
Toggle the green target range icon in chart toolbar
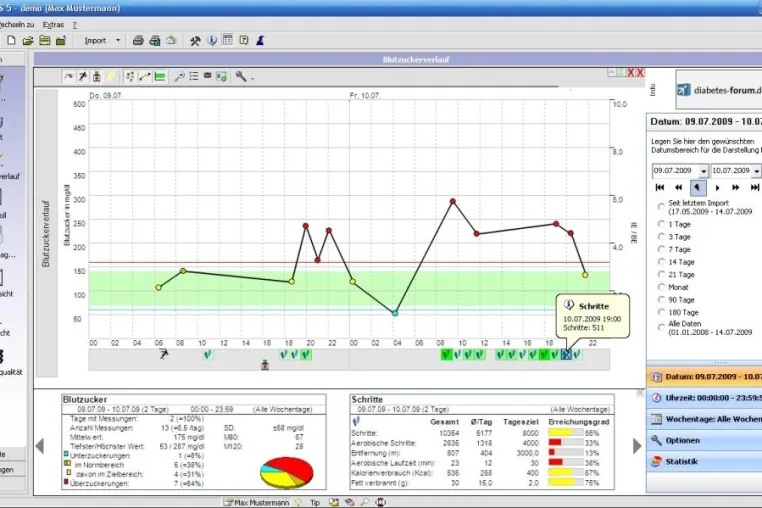159,76
